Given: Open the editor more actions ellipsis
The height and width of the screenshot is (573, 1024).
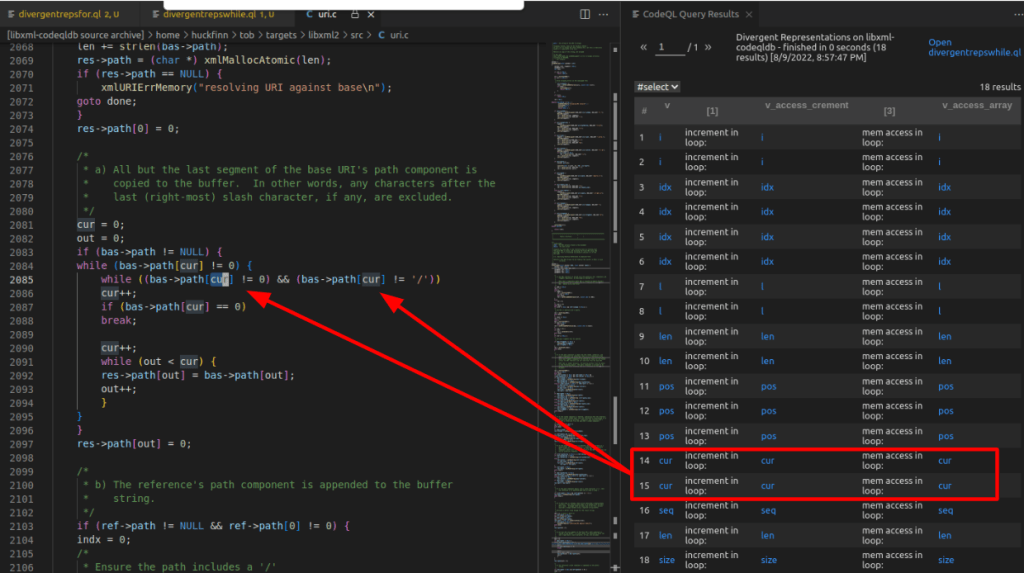Looking at the screenshot, I should (x=603, y=15).
